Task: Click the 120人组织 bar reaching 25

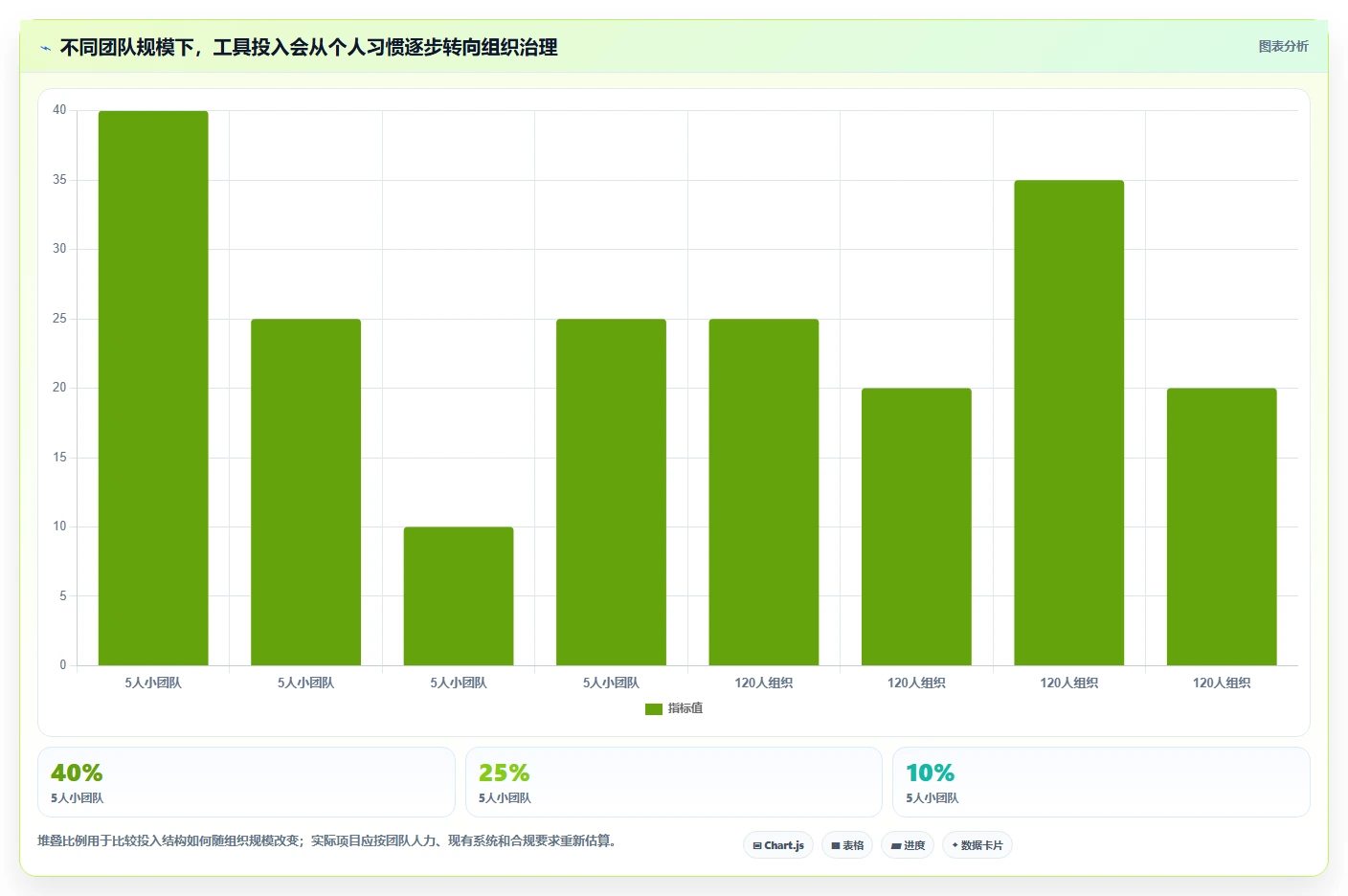Action: click(764, 492)
